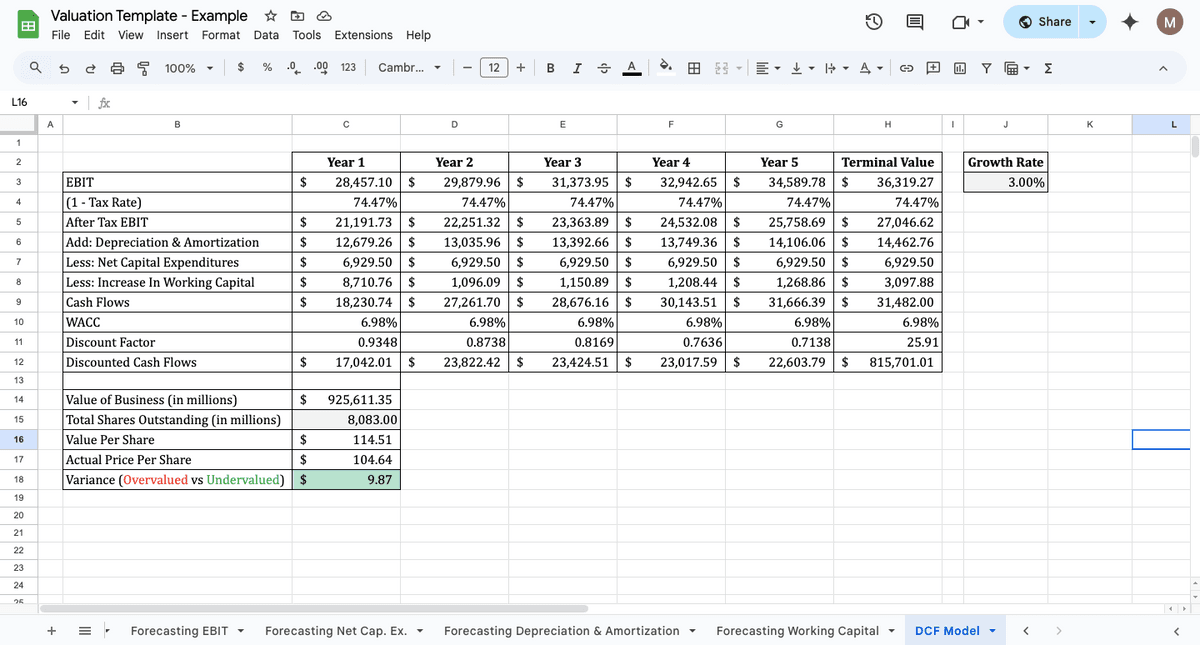1200x645 pixels.
Task: Toggle bold formatting
Action: coord(551,68)
